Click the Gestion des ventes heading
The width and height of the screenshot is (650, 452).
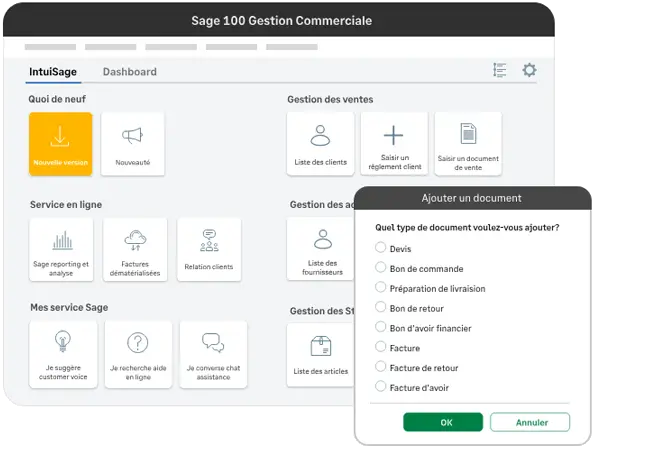330,100
